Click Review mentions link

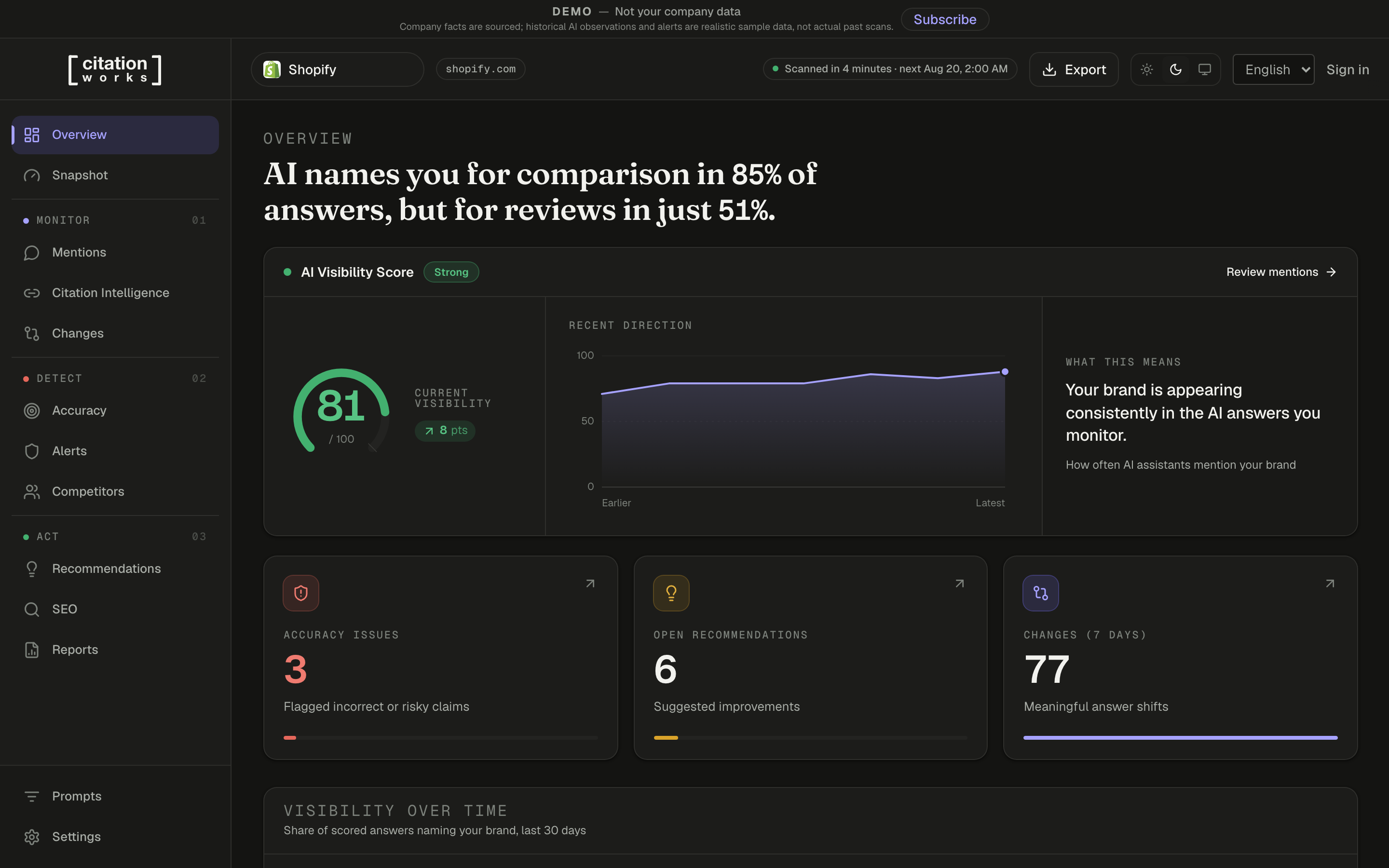[1281, 272]
